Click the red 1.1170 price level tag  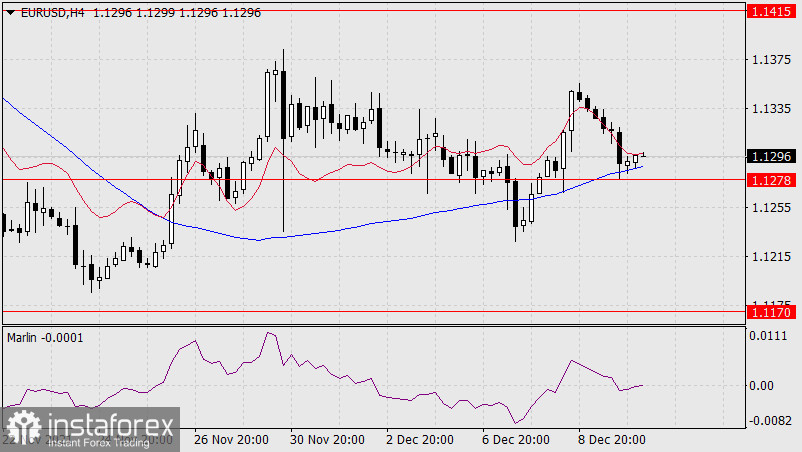pos(770,312)
